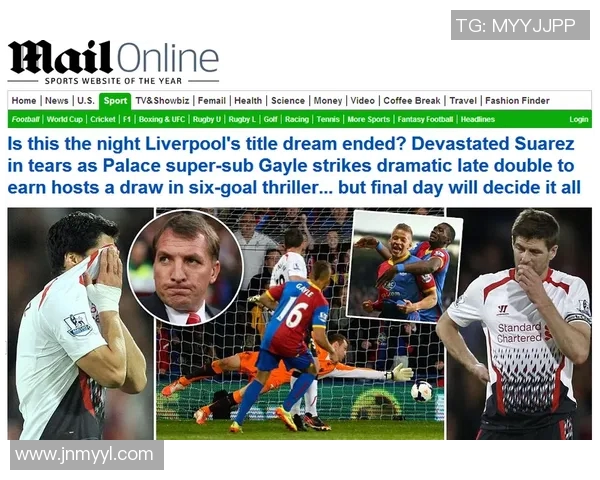Open World Cup submenu link
Image resolution: width=600 pixels, height=480 pixels.
tap(65, 119)
